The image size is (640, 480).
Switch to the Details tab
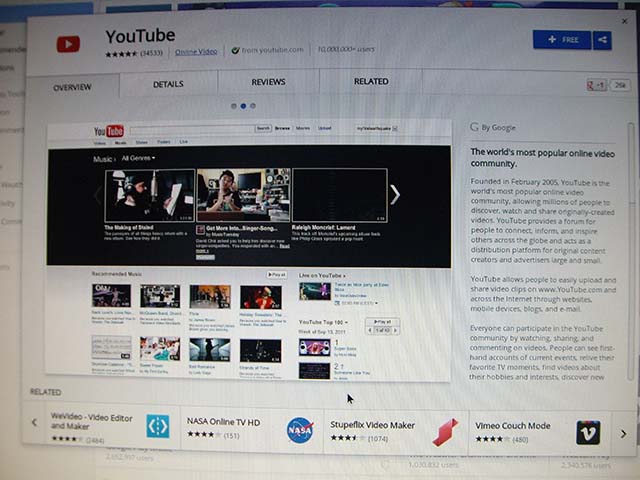point(168,84)
